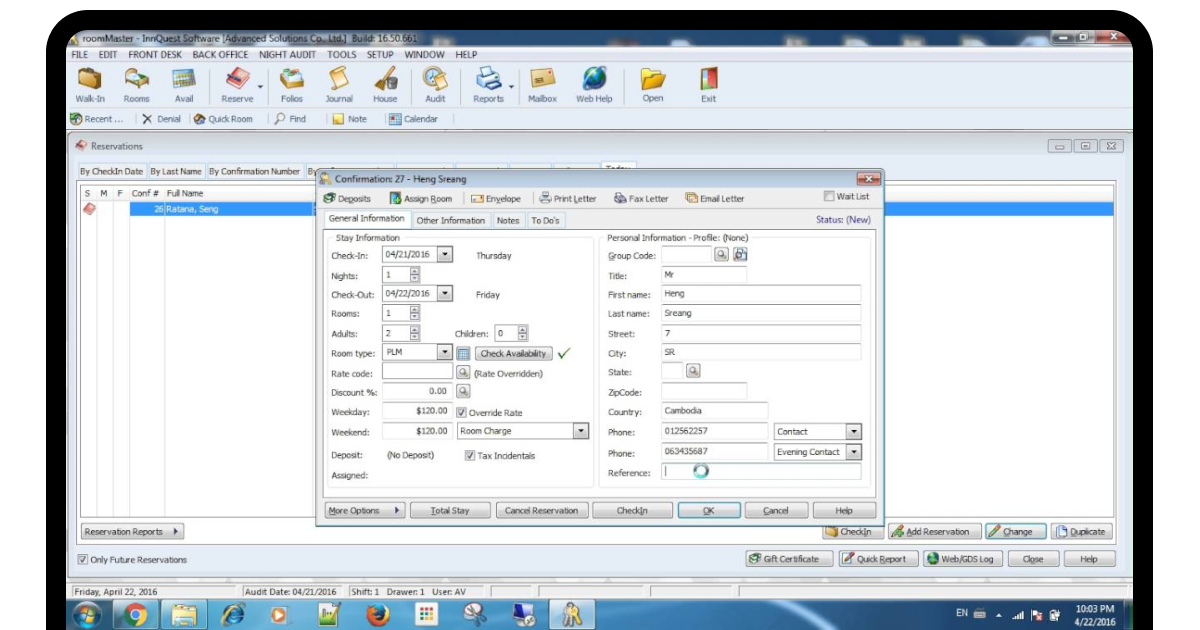The image size is (1200, 630).
Task: Open the Rooms toolbar icon
Action: (x=136, y=85)
